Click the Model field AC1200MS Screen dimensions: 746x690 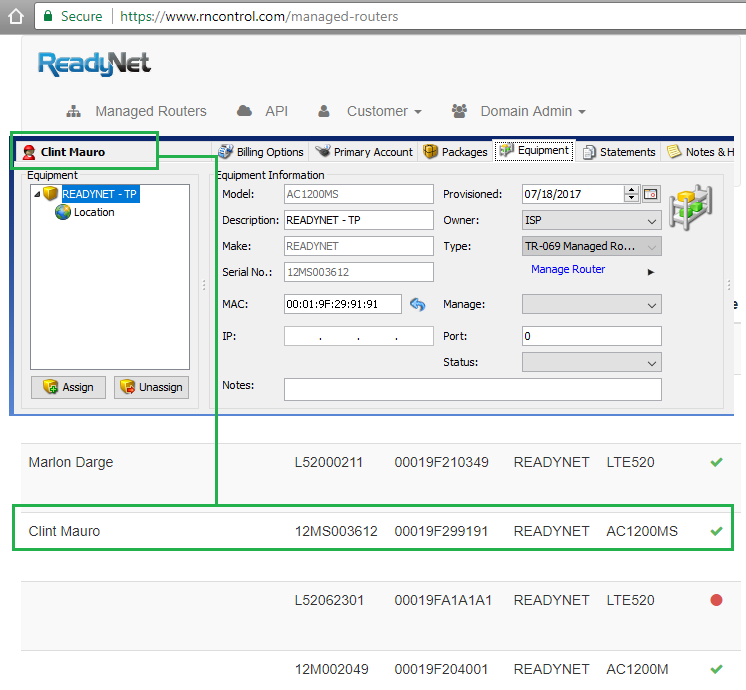359,194
